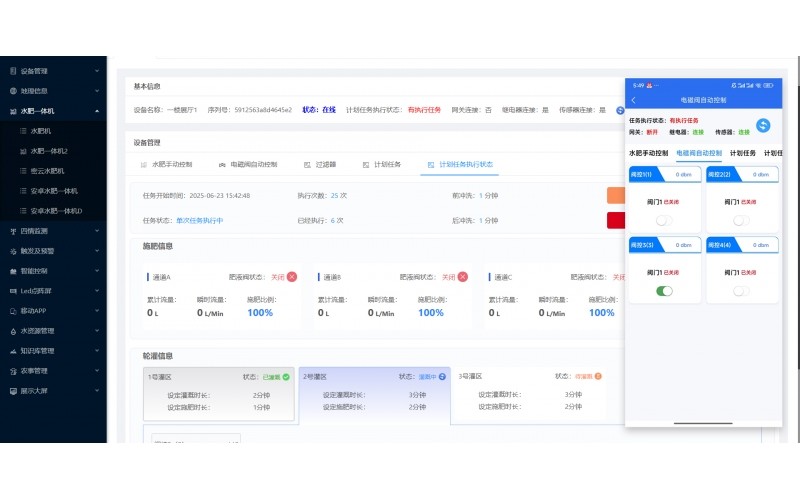The width and height of the screenshot is (800, 500).
Task: Click red close icon for 通道A valve status
Action: pos(292,277)
